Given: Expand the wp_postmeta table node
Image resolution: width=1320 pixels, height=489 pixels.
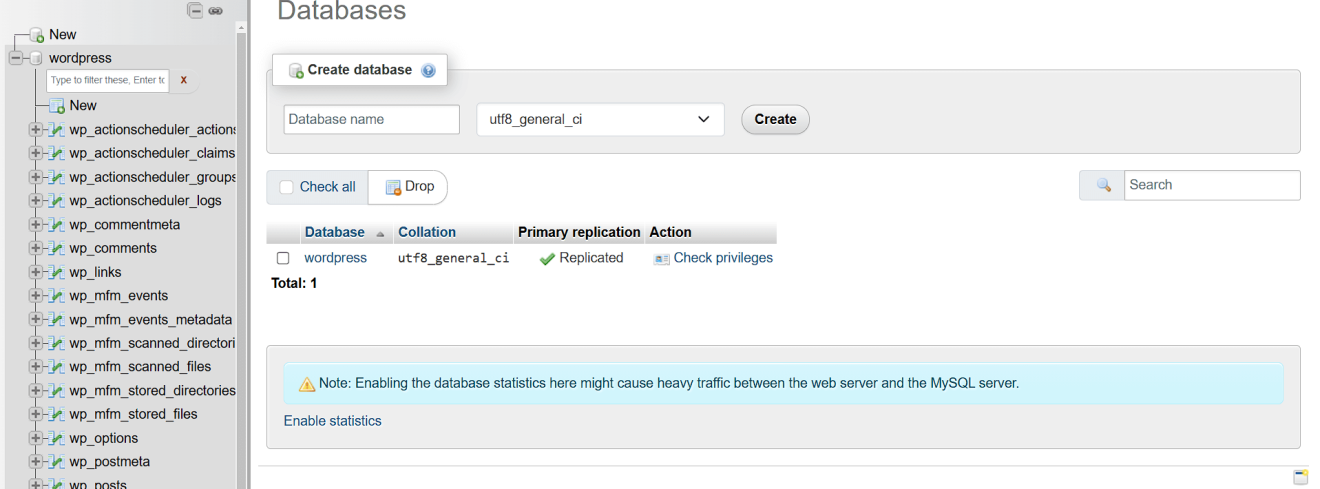Looking at the screenshot, I should pyautogui.click(x=35, y=461).
